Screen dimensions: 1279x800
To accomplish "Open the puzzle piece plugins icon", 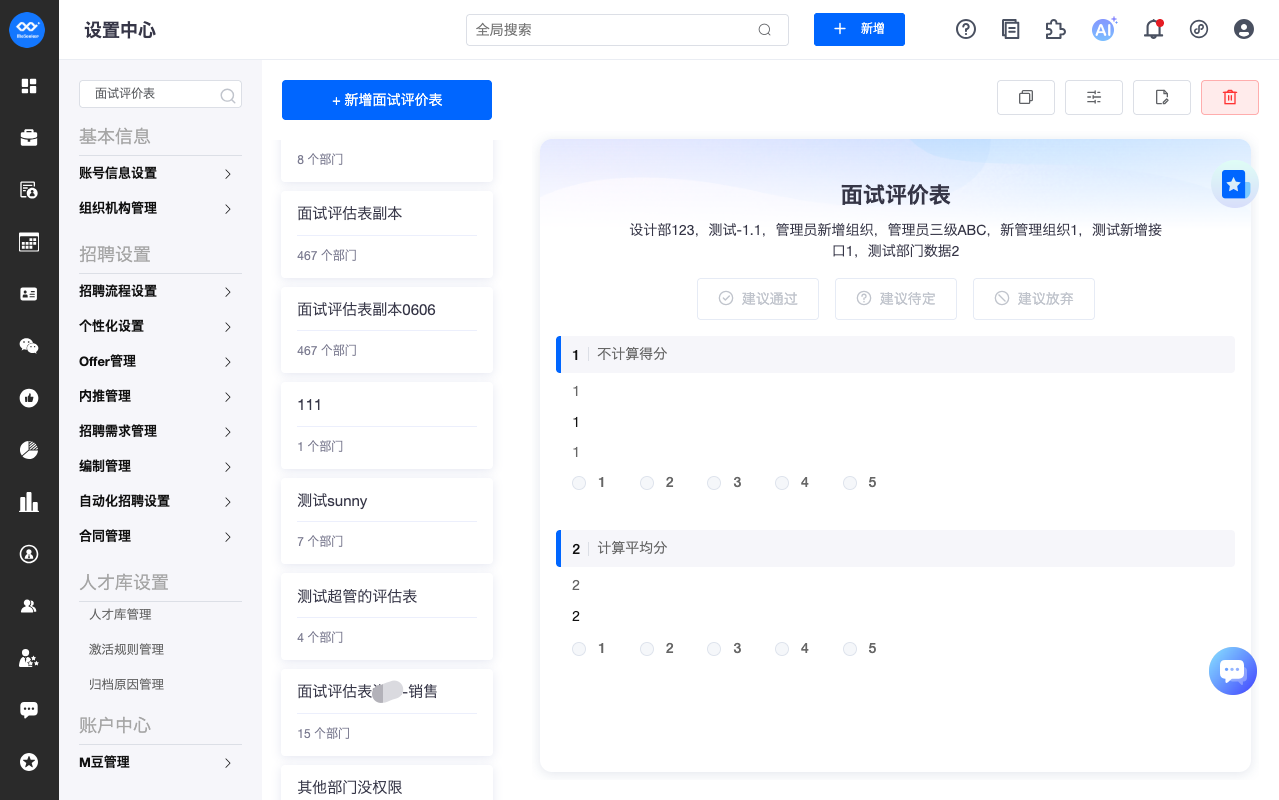I will coord(1056,29).
